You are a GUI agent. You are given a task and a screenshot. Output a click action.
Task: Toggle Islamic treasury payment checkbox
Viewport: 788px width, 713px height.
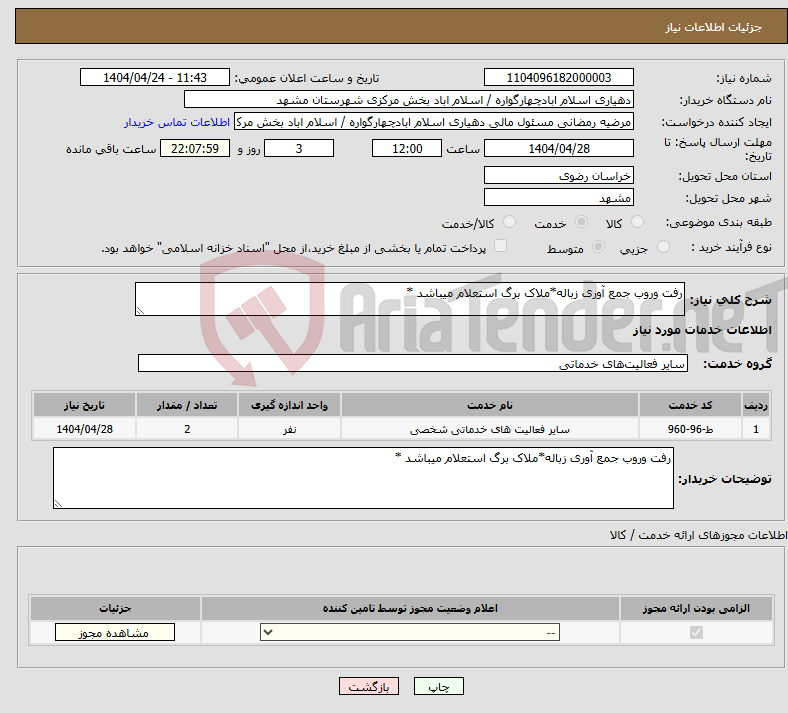(501, 246)
